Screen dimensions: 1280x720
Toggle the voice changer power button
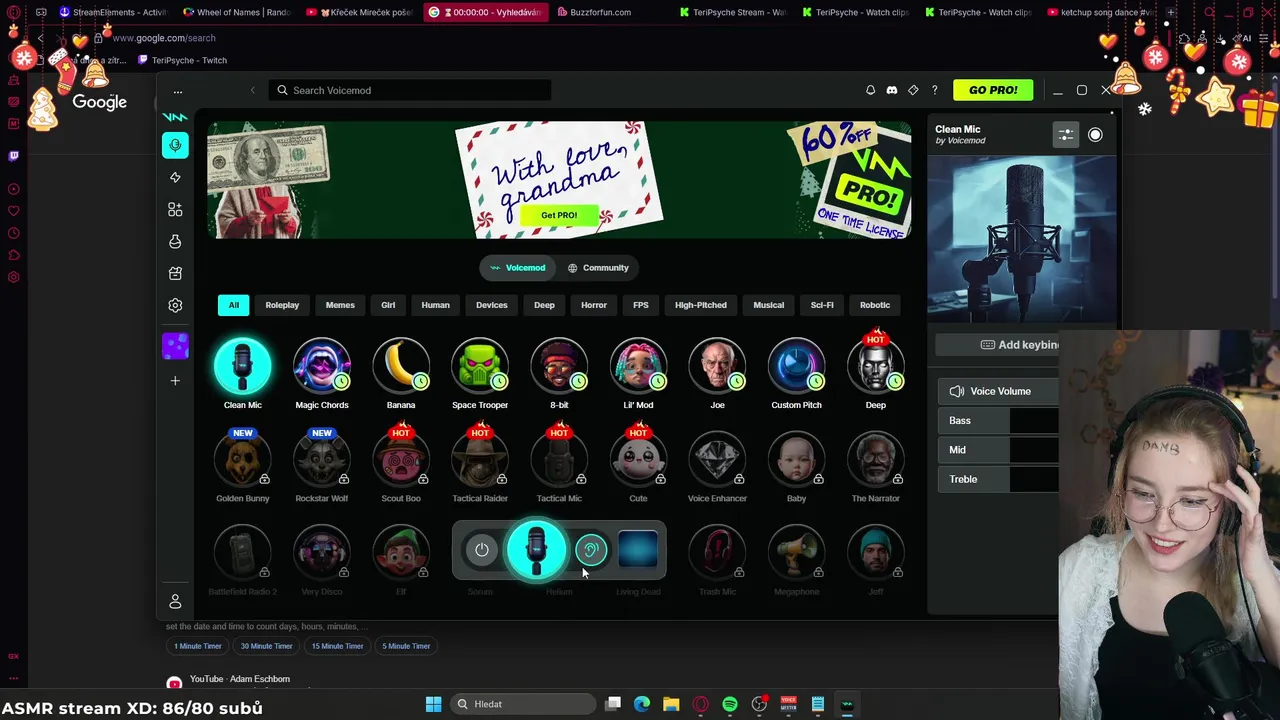pyautogui.click(x=482, y=550)
